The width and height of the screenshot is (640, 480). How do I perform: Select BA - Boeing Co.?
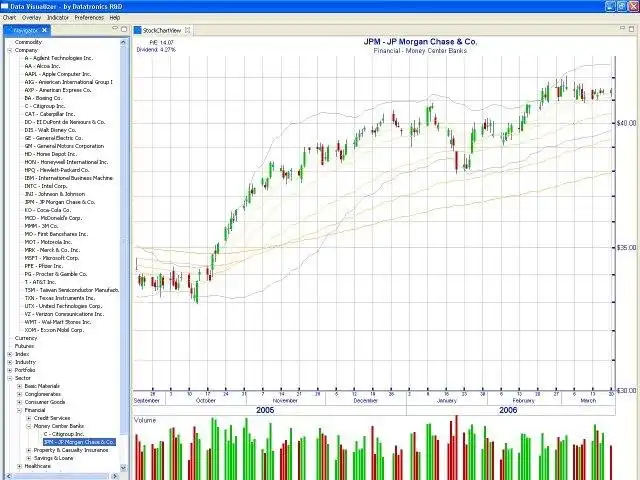[x=43, y=98]
